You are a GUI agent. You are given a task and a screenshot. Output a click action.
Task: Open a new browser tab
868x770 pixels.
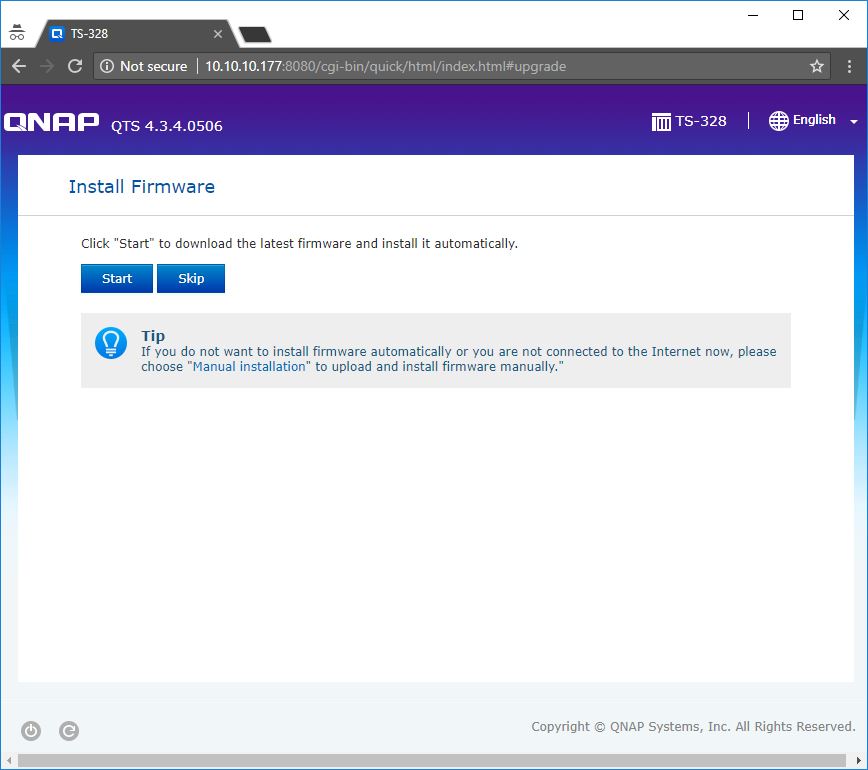pyautogui.click(x=255, y=34)
